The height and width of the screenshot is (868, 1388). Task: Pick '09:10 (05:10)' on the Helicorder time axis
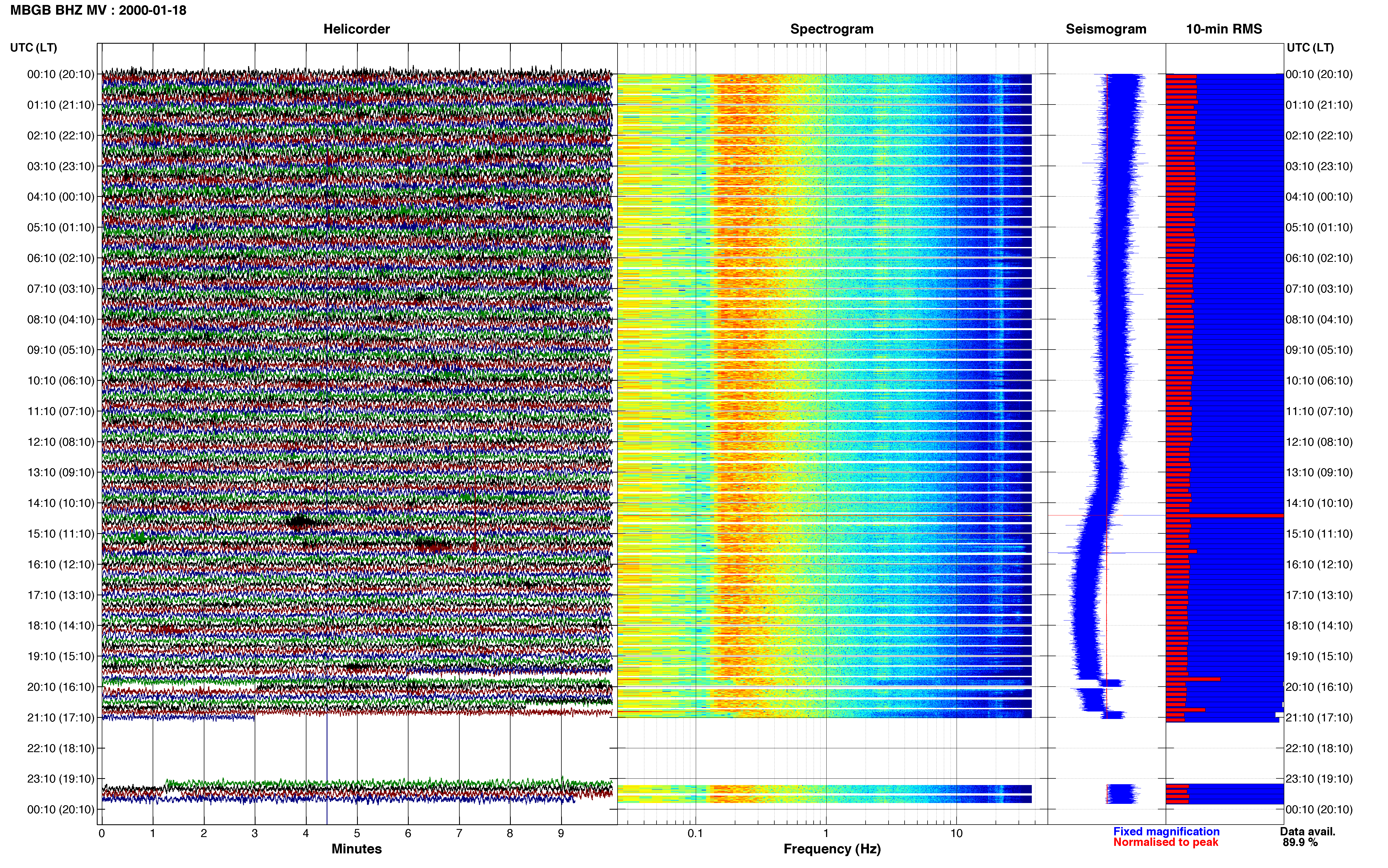(x=61, y=350)
